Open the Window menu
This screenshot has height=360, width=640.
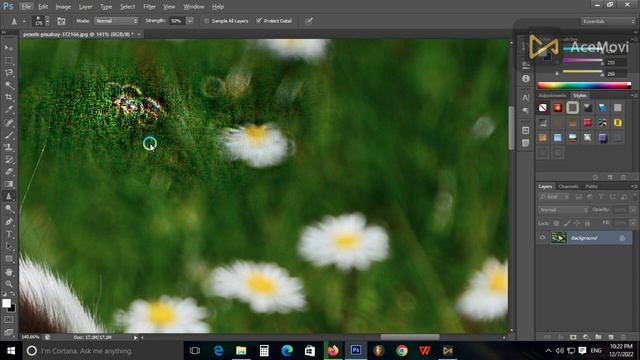[x=193, y=7]
